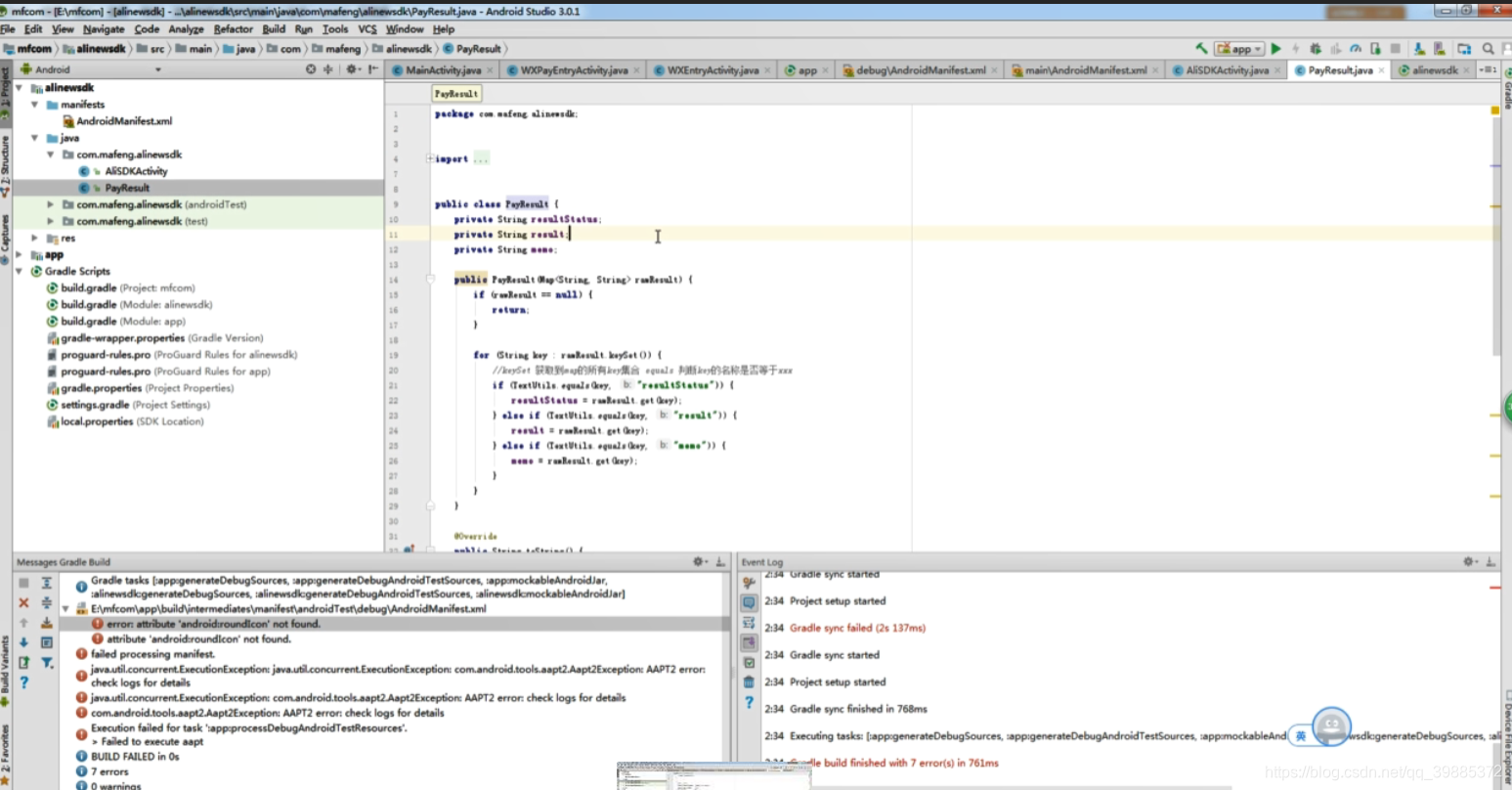Toggle scroll to end icon in Event Log
Image resolution: width=1512 pixels, height=790 pixels.
click(x=749, y=641)
